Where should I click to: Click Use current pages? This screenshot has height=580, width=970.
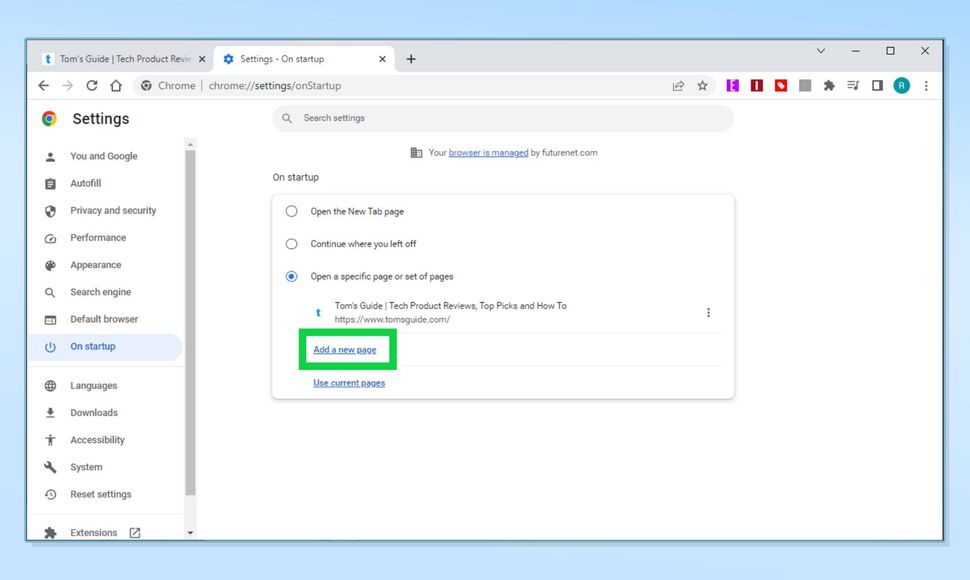pos(348,382)
